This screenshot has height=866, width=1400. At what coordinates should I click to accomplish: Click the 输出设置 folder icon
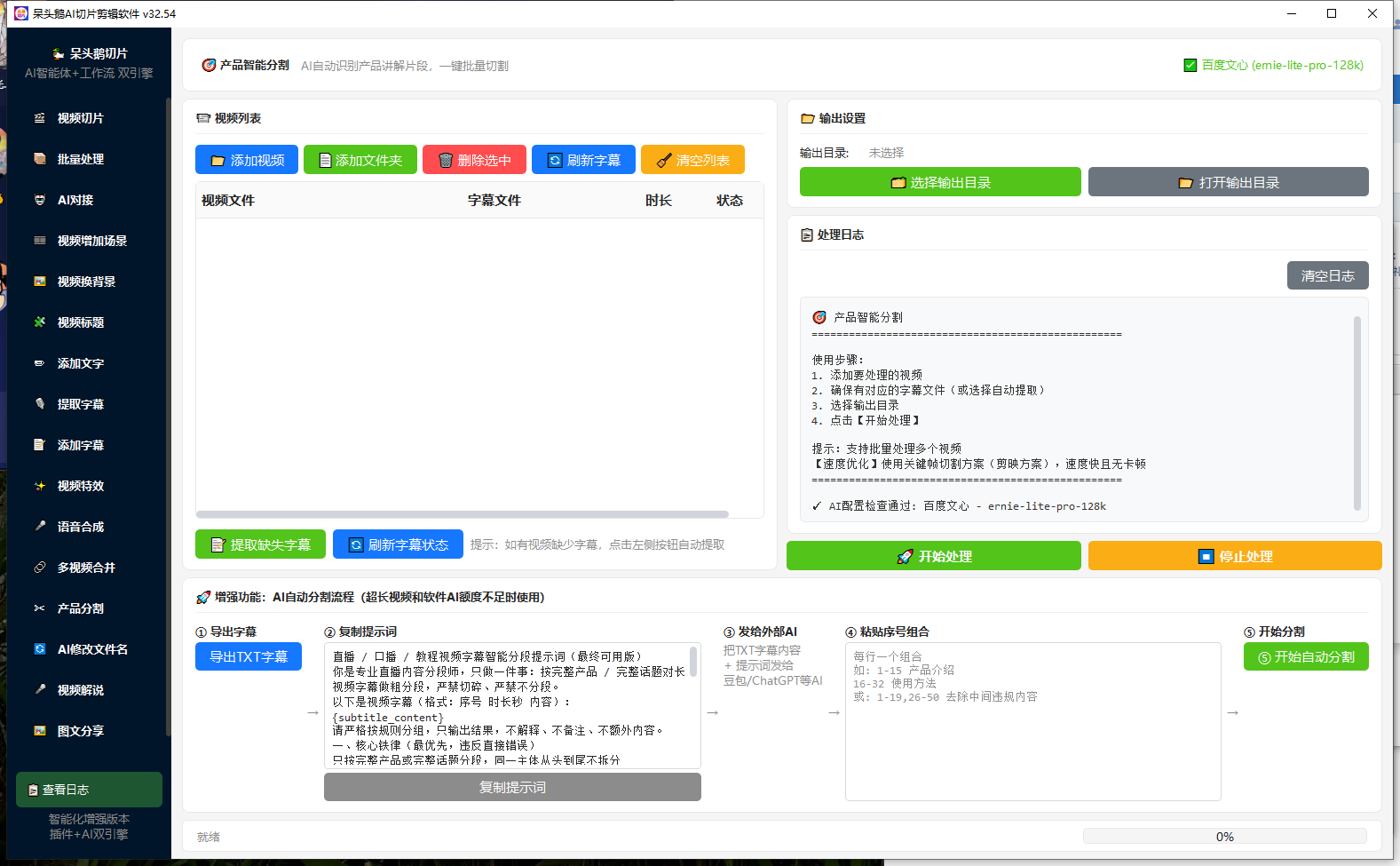pos(808,118)
